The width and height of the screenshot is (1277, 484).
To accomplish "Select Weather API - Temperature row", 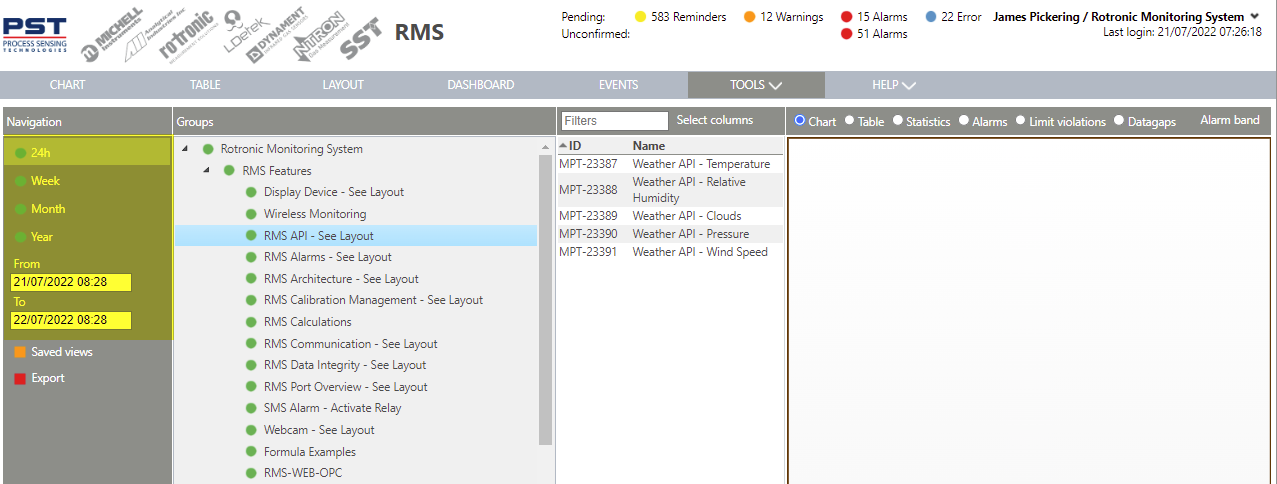I will pyautogui.click(x=670, y=164).
